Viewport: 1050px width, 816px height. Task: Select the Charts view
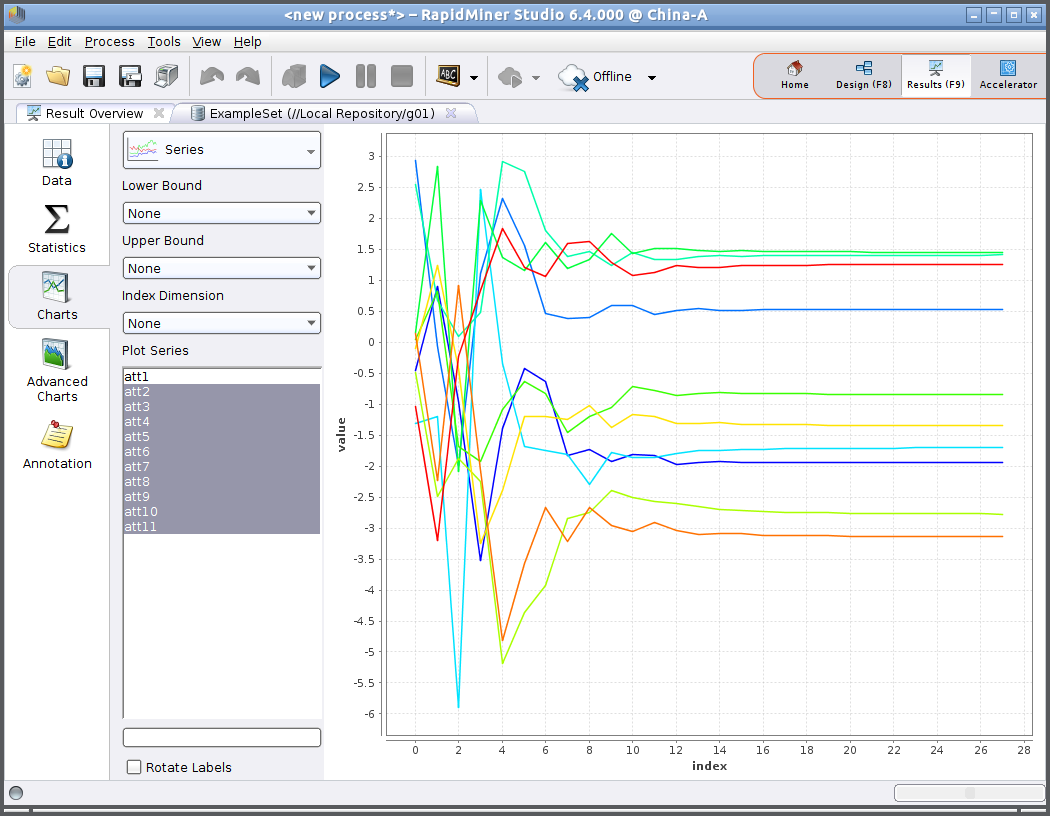coord(57,297)
